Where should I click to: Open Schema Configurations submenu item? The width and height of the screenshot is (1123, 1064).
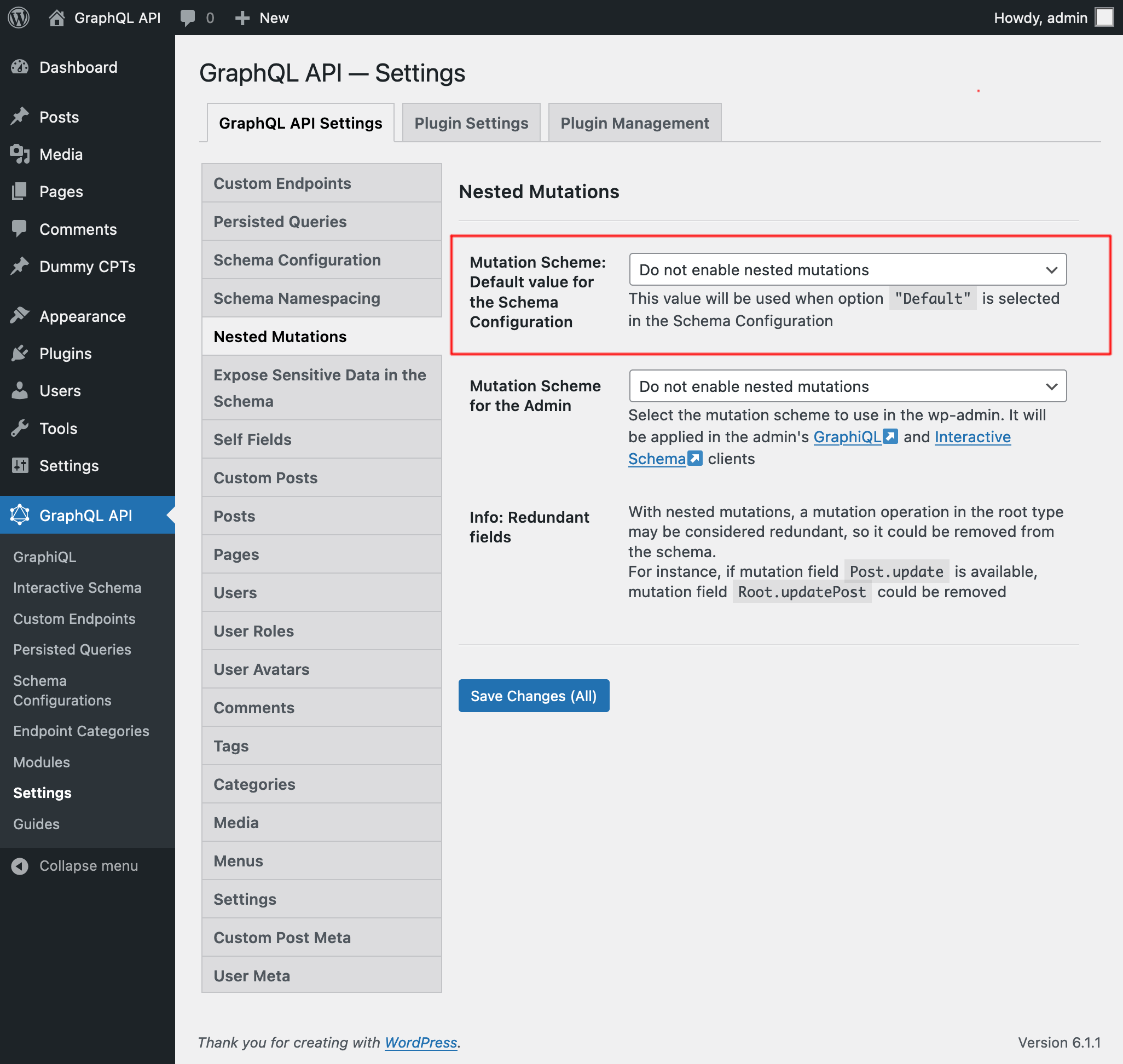[x=62, y=690]
